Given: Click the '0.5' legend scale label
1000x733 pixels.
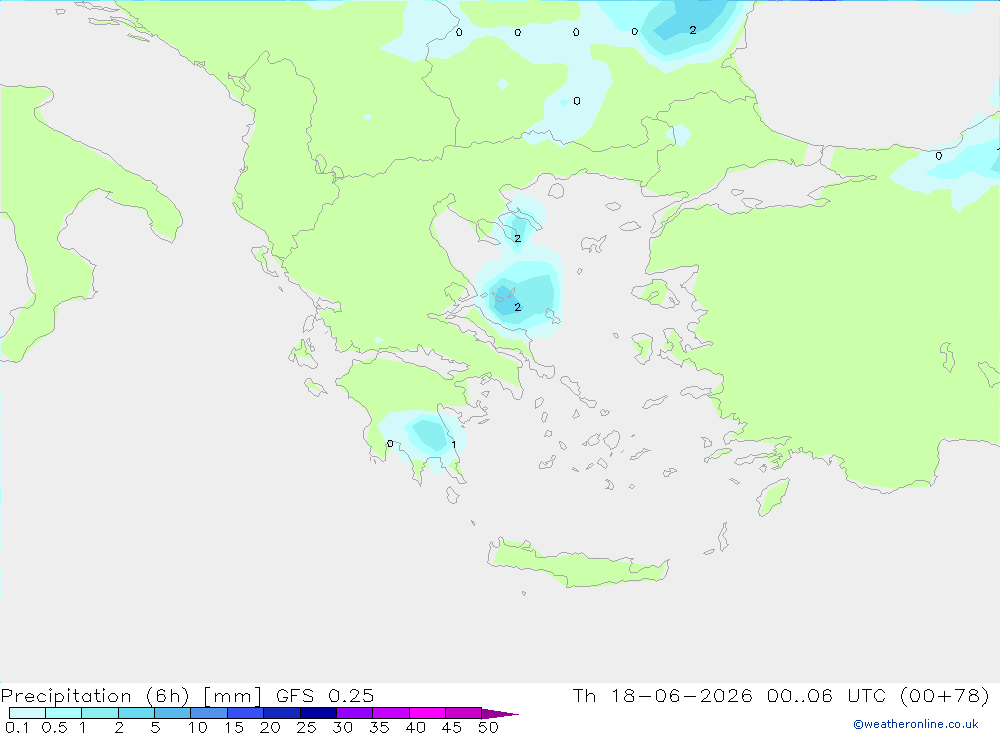Looking at the screenshot, I should tap(54, 727).
